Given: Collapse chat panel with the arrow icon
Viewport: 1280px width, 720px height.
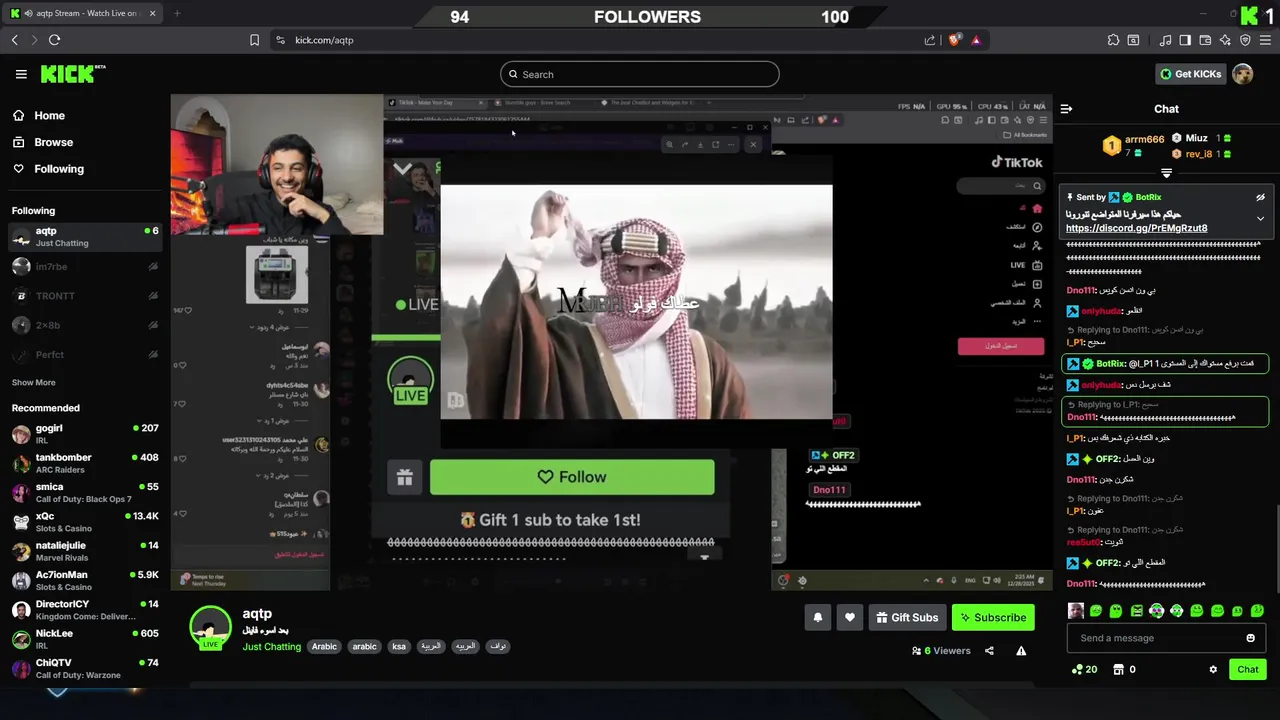Looking at the screenshot, I should coord(1066,109).
